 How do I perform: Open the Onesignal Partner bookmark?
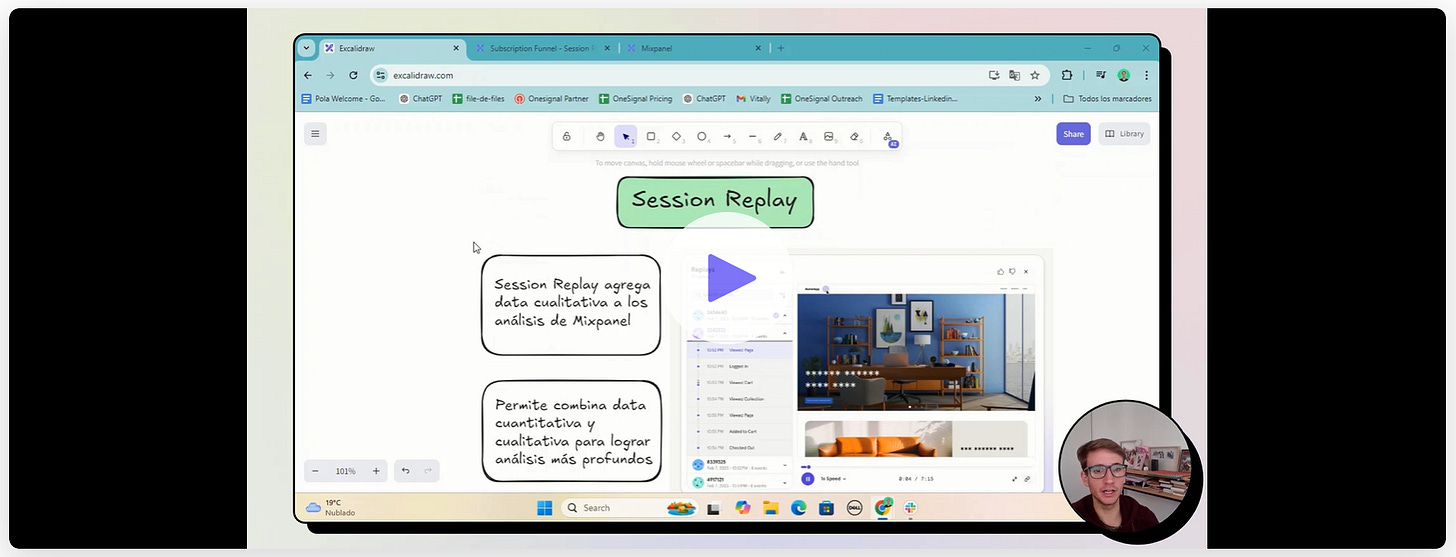(551, 99)
